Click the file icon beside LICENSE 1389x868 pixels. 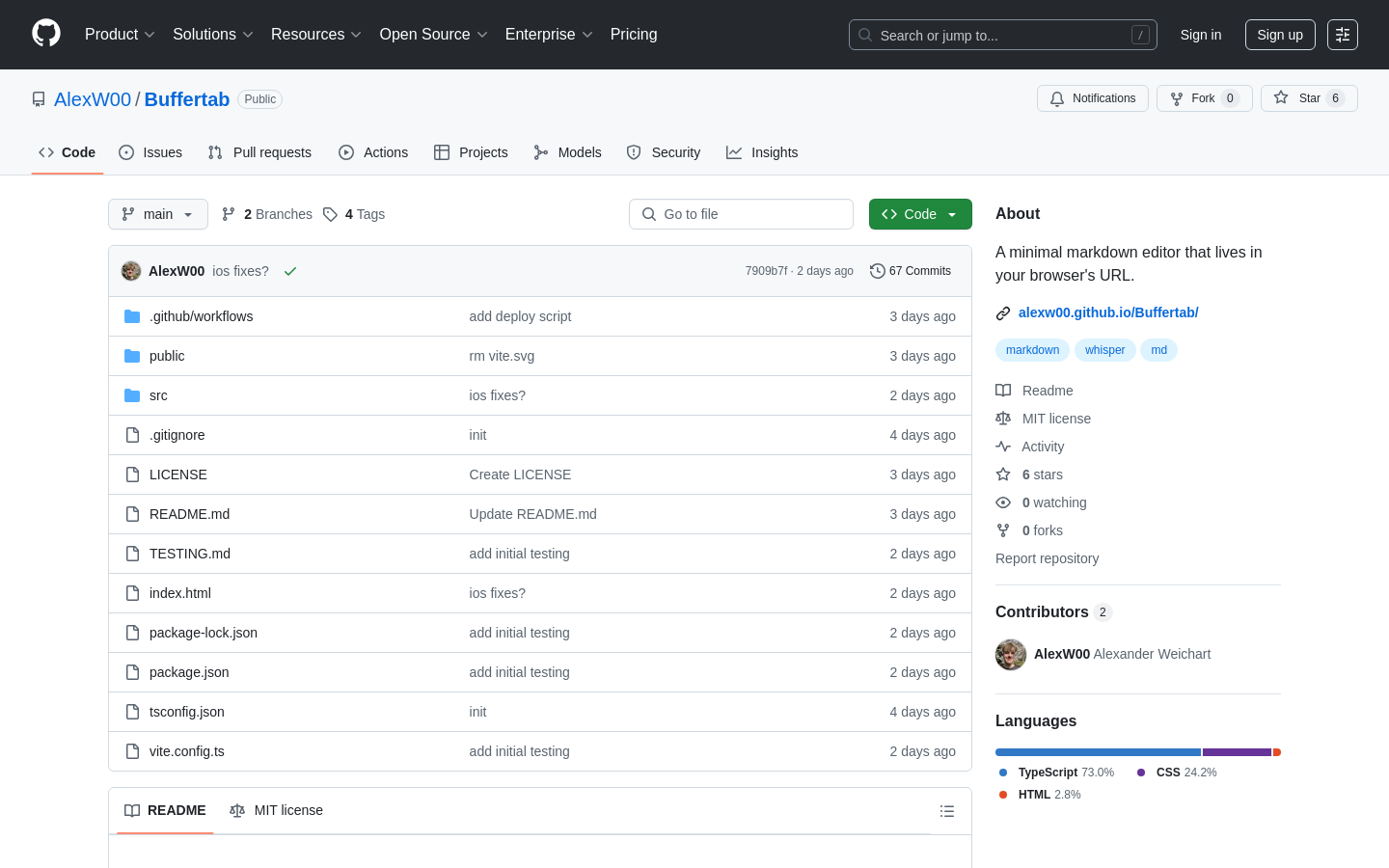coord(132,475)
